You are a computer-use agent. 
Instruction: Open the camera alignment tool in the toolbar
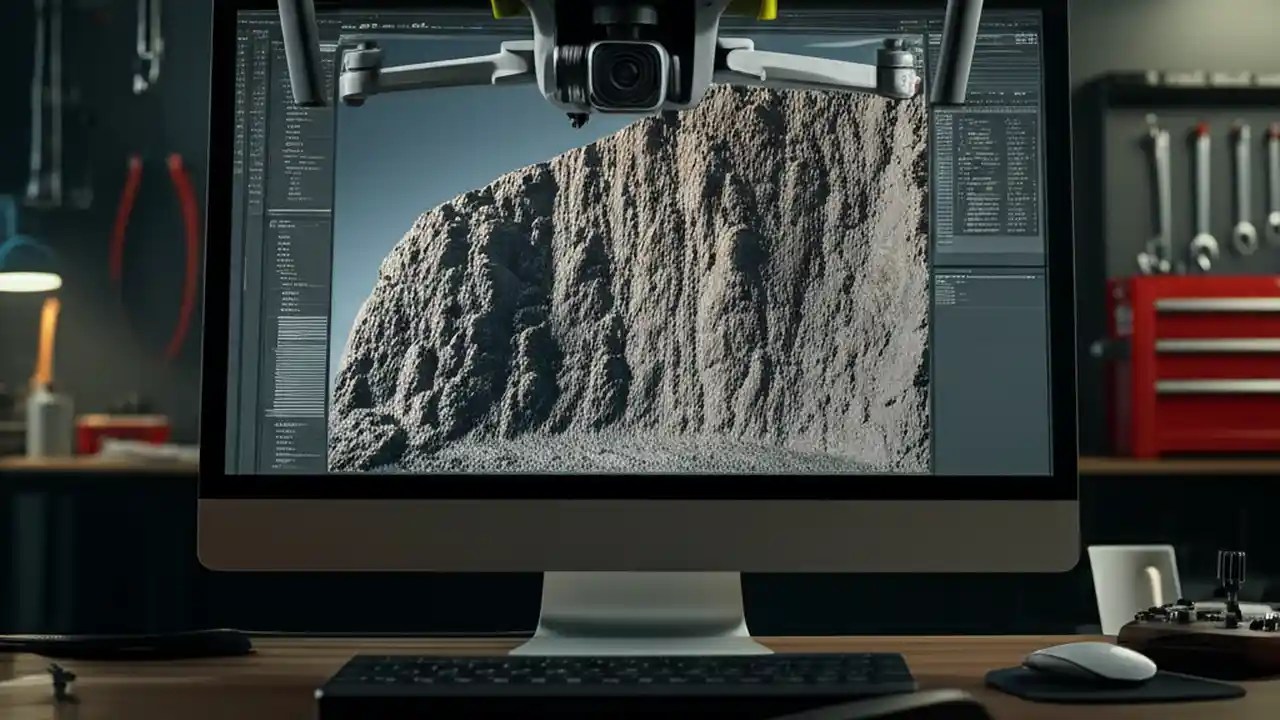(x=368, y=25)
